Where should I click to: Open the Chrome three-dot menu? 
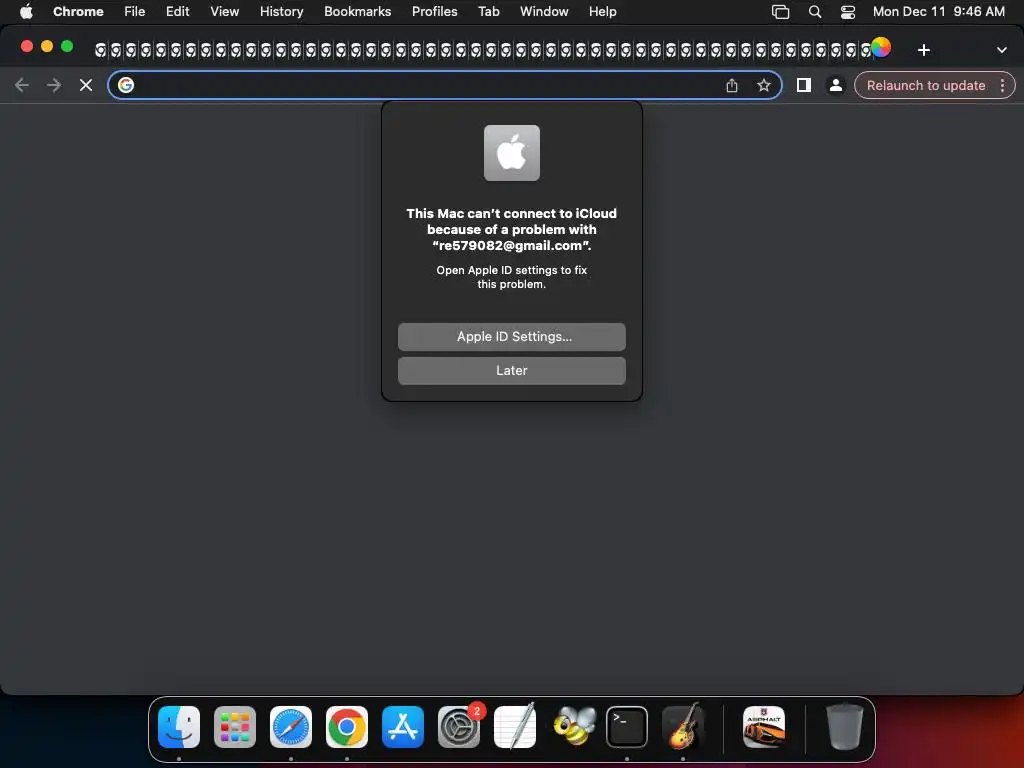click(1002, 86)
